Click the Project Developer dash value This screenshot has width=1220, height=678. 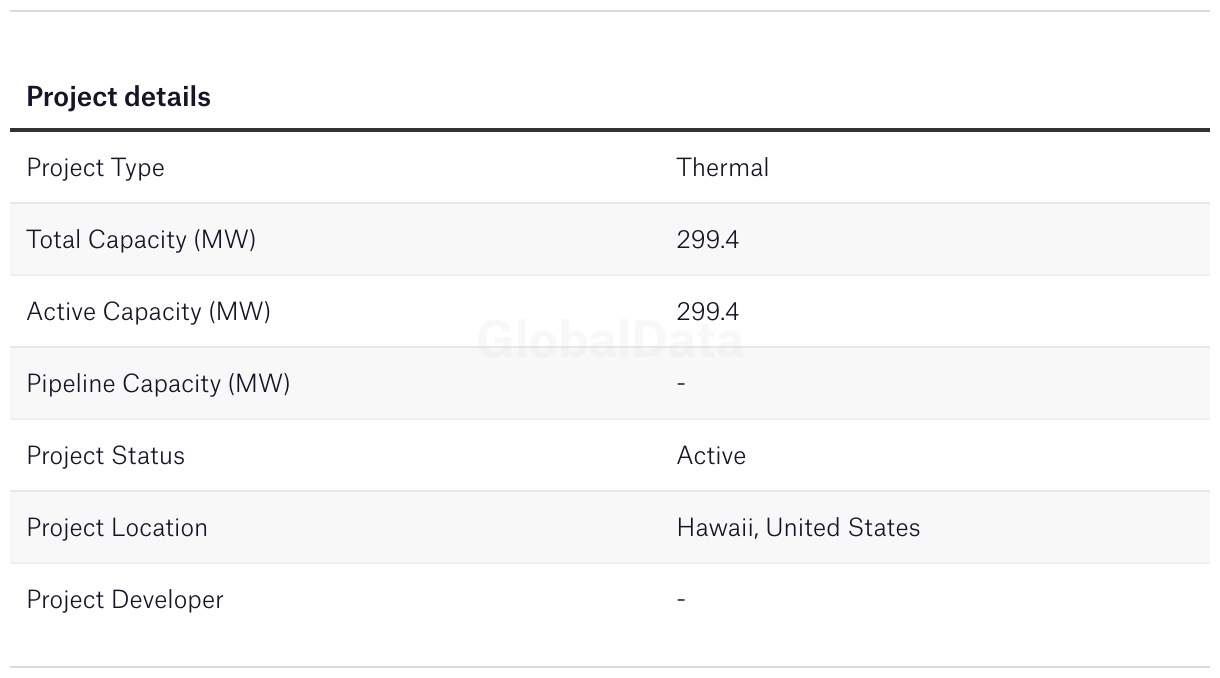pos(681,600)
